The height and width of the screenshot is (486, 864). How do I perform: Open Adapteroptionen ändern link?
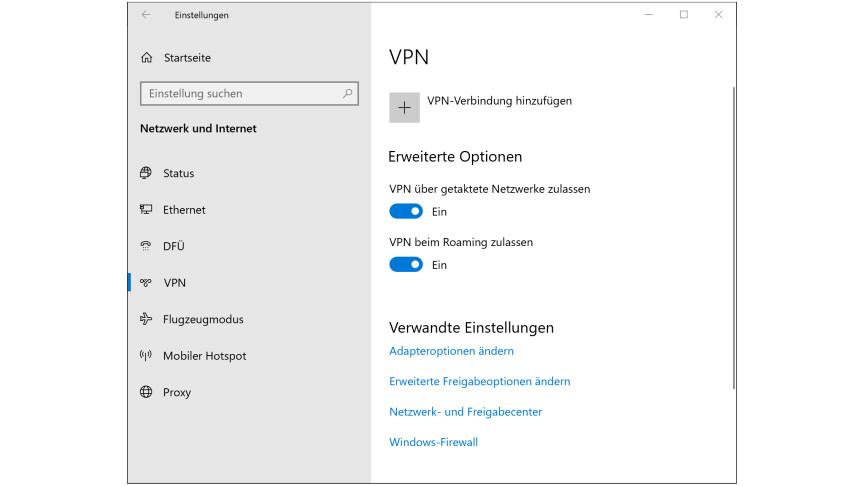[x=451, y=351]
